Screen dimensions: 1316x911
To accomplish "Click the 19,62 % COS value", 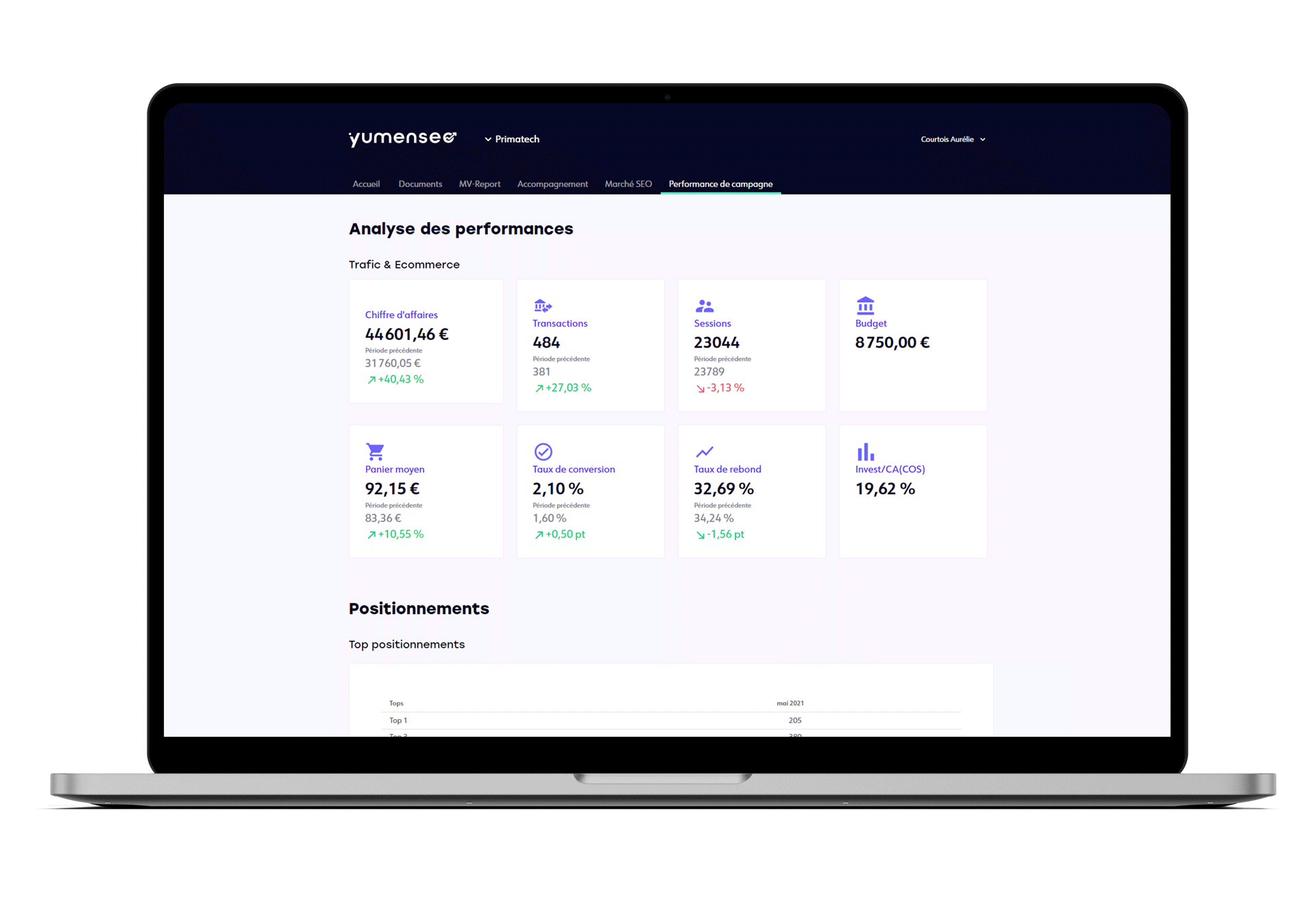I will point(885,489).
